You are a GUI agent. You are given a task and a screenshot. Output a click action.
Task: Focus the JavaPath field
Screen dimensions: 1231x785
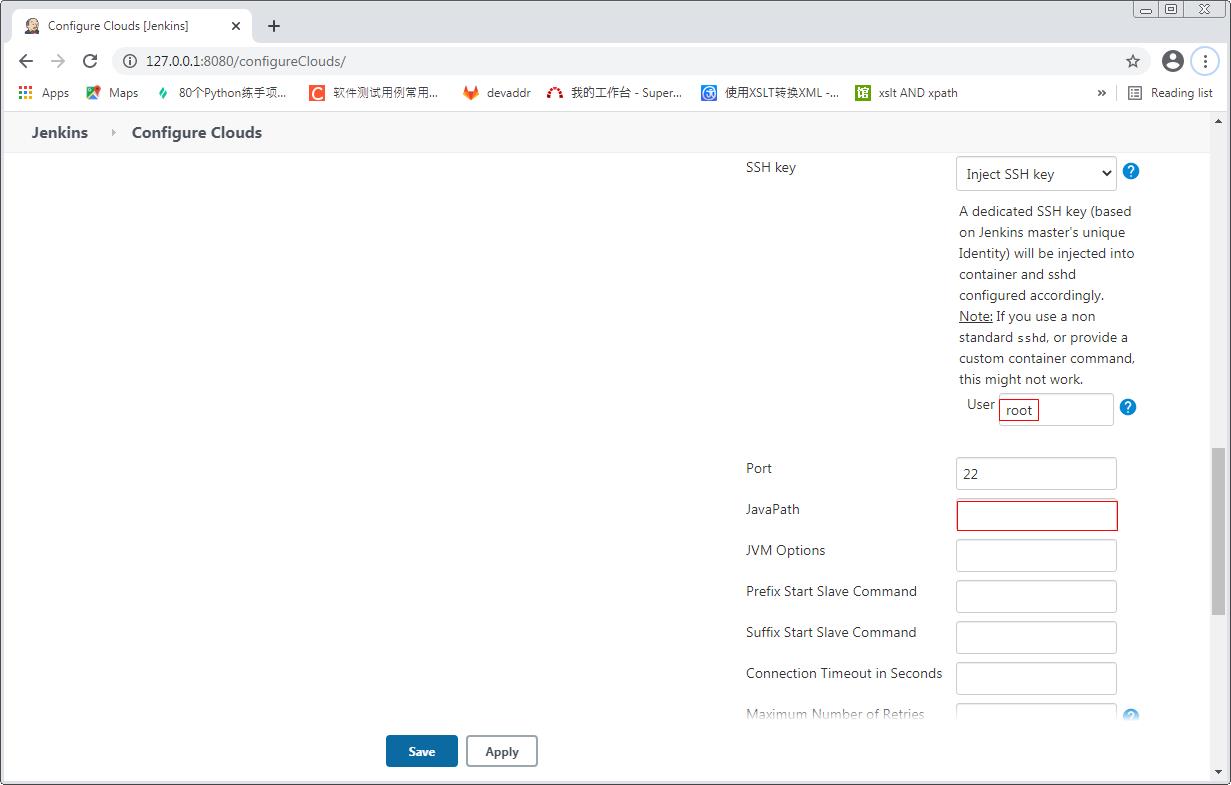[1037, 515]
